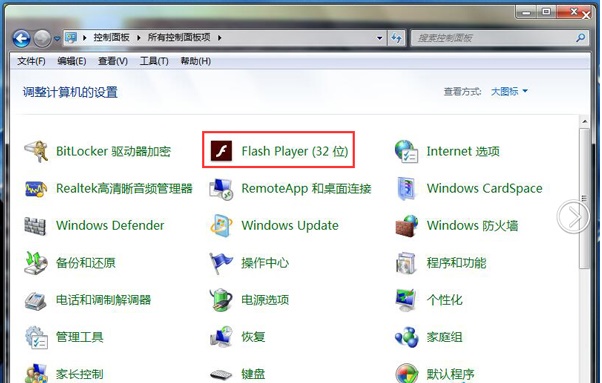Open the 电话和调制解调器 icon
Image resolution: width=602 pixels, height=383 pixels.
tap(36, 300)
